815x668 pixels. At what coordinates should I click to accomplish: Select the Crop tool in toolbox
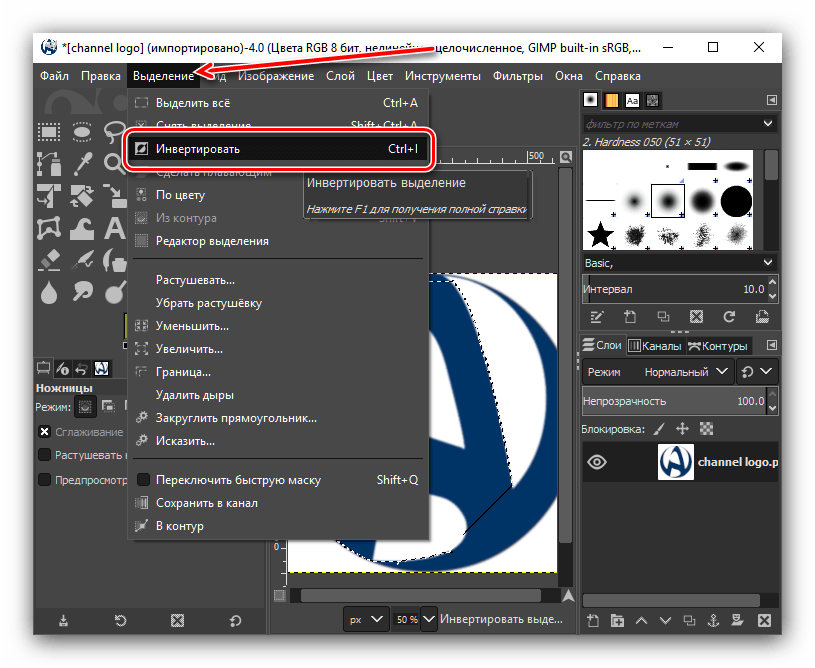[49, 196]
